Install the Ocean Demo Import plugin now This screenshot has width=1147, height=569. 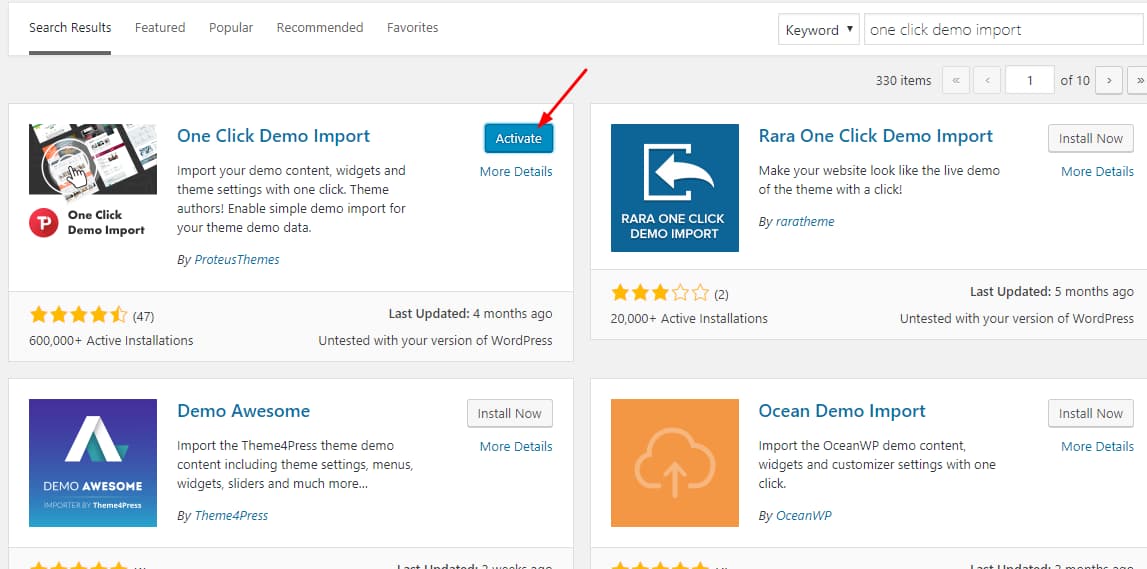[x=1091, y=413]
